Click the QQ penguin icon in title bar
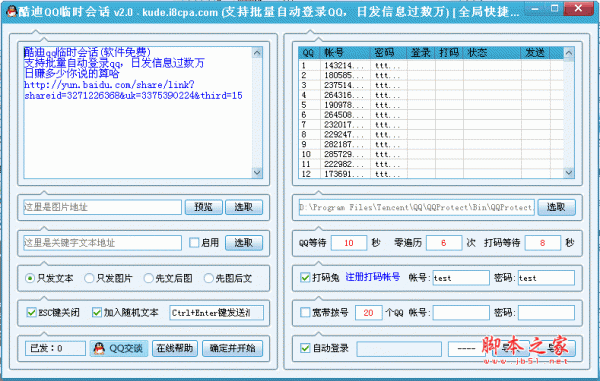600x381 pixels. tap(11, 11)
